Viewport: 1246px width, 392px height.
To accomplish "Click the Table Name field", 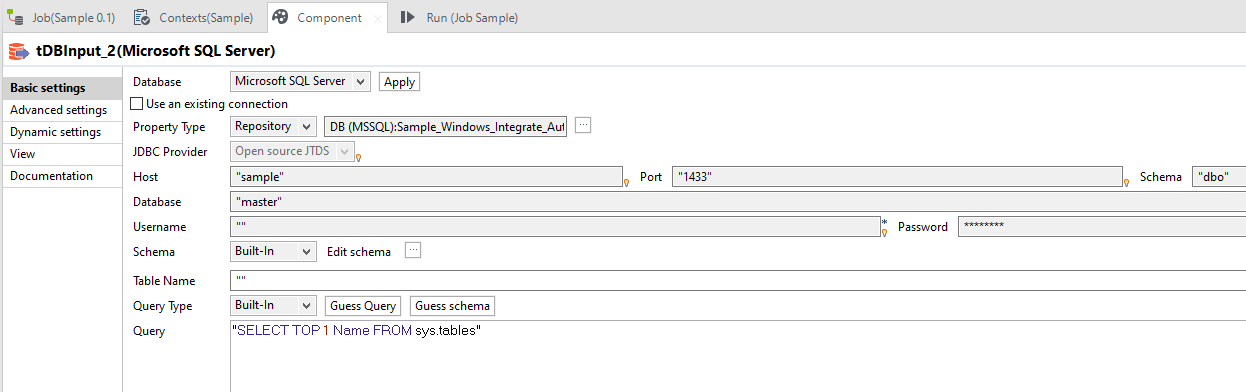I will coord(738,281).
